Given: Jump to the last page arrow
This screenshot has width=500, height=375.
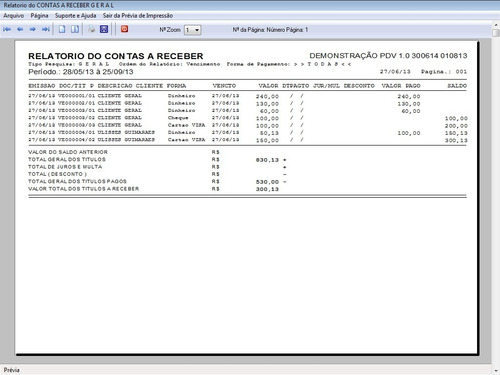Looking at the screenshot, I should coord(46,29).
